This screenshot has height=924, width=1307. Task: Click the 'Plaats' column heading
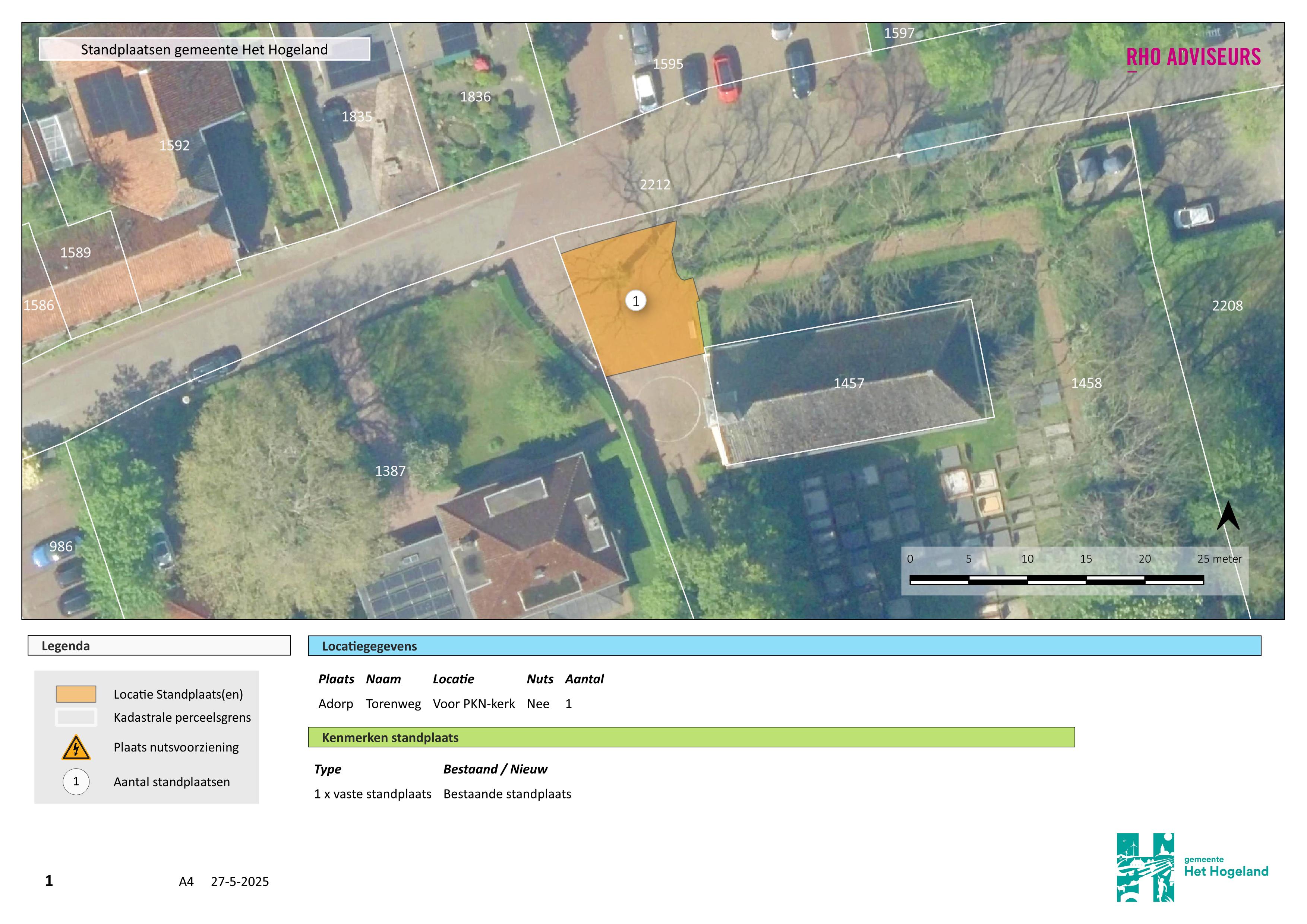336,679
